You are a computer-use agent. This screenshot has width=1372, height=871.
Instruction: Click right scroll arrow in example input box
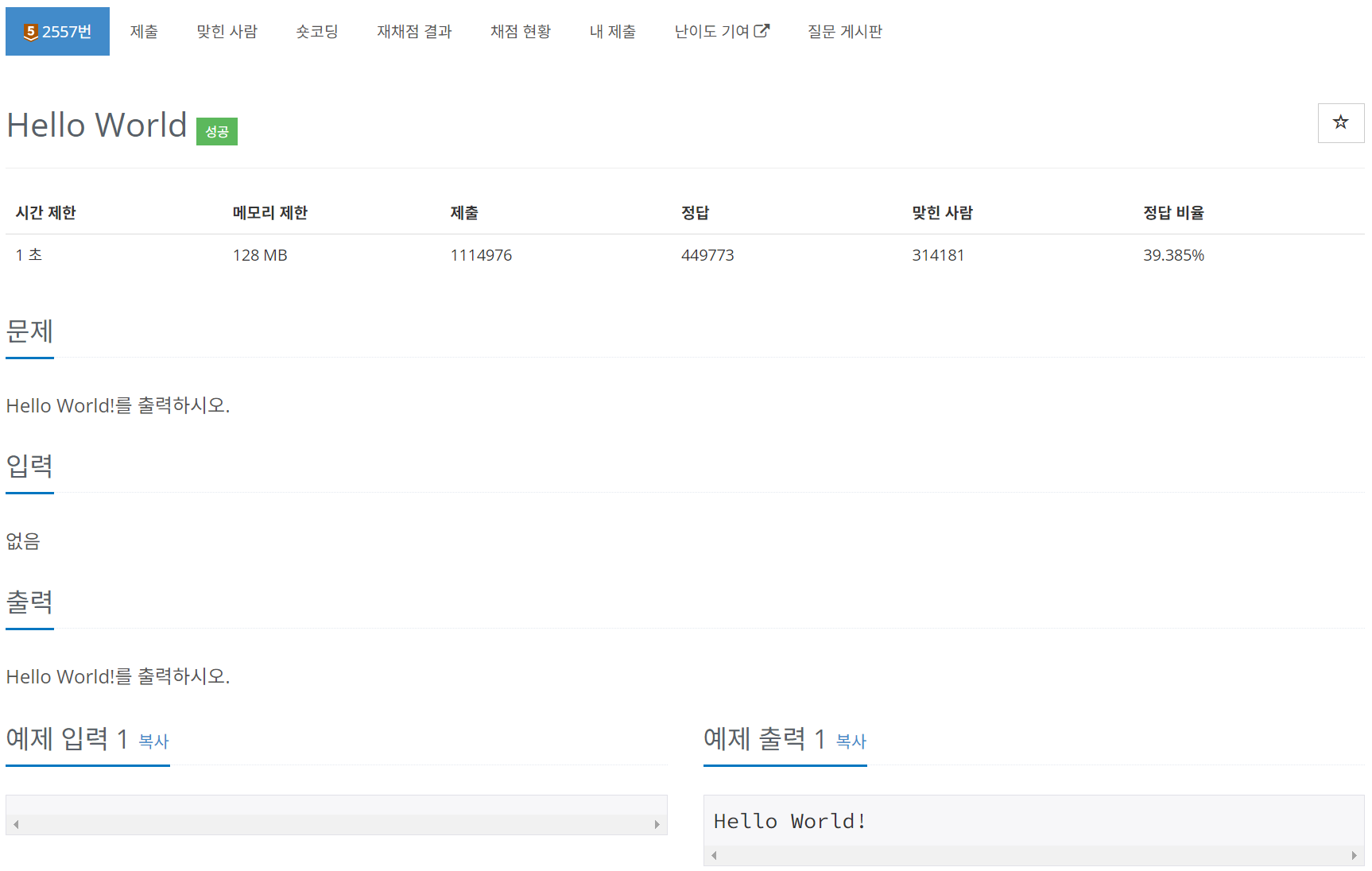[x=657, y=825]
